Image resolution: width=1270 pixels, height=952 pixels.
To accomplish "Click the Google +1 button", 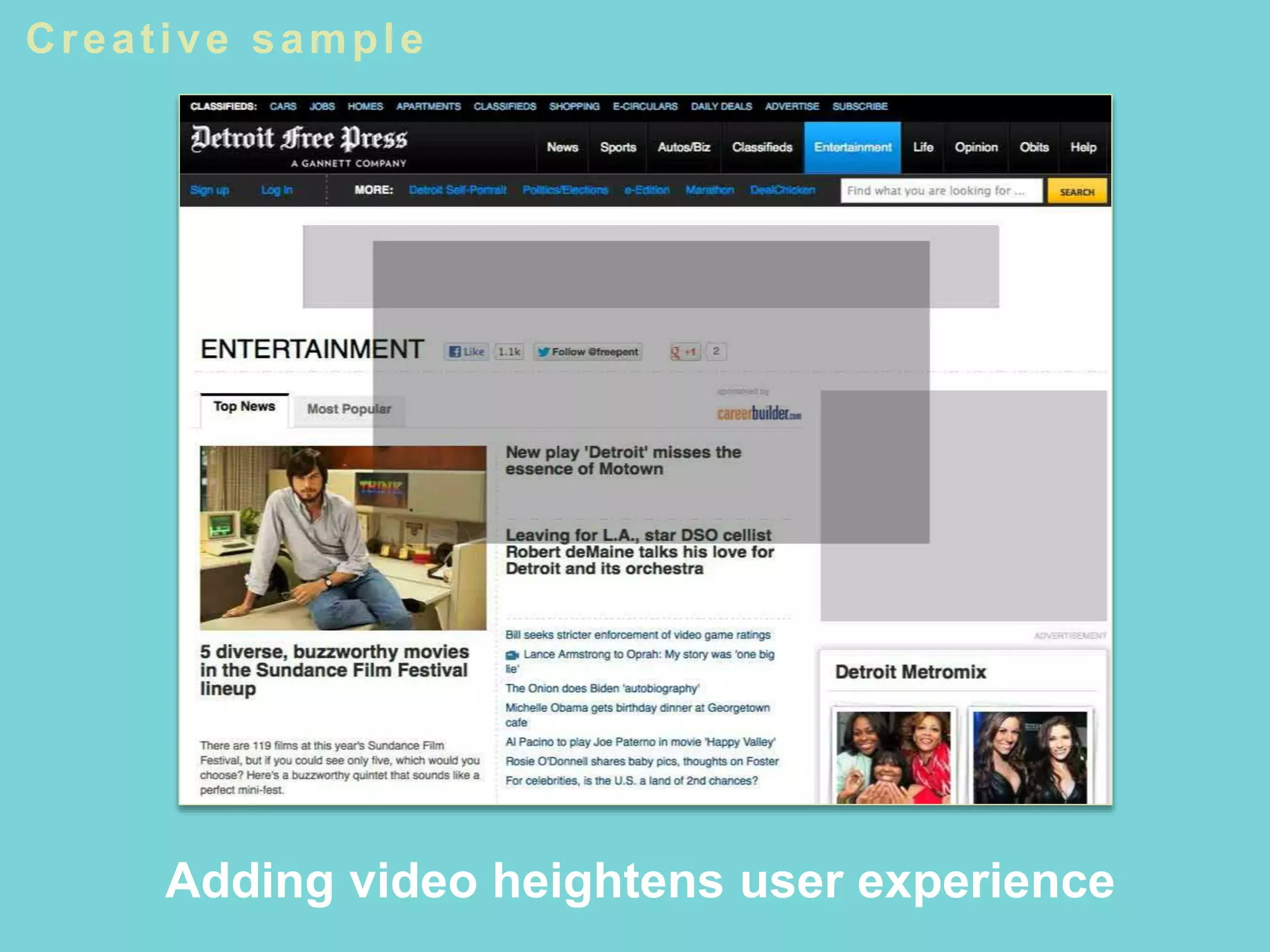I will 685,351.
